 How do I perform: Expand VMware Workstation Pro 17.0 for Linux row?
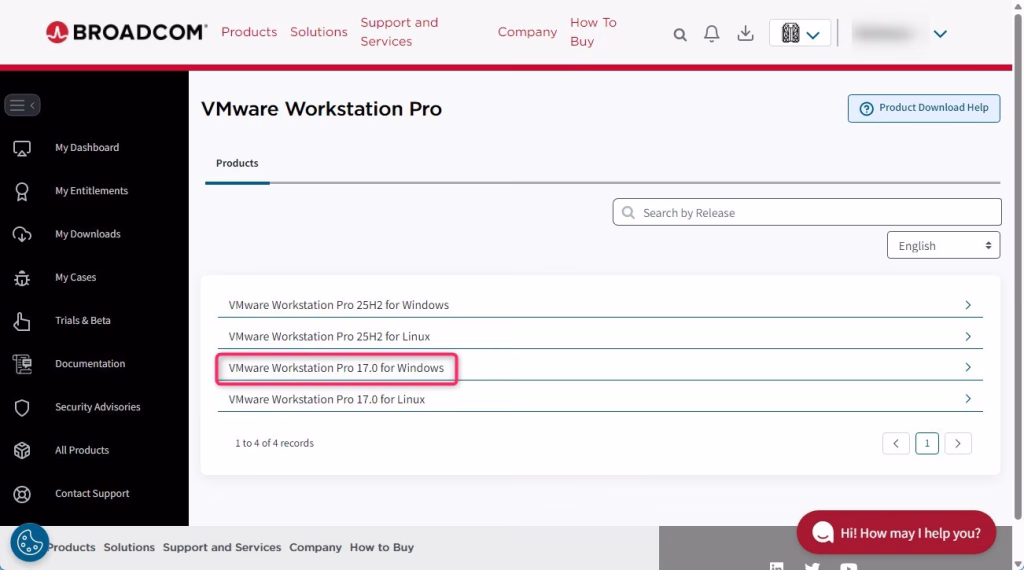327,399
